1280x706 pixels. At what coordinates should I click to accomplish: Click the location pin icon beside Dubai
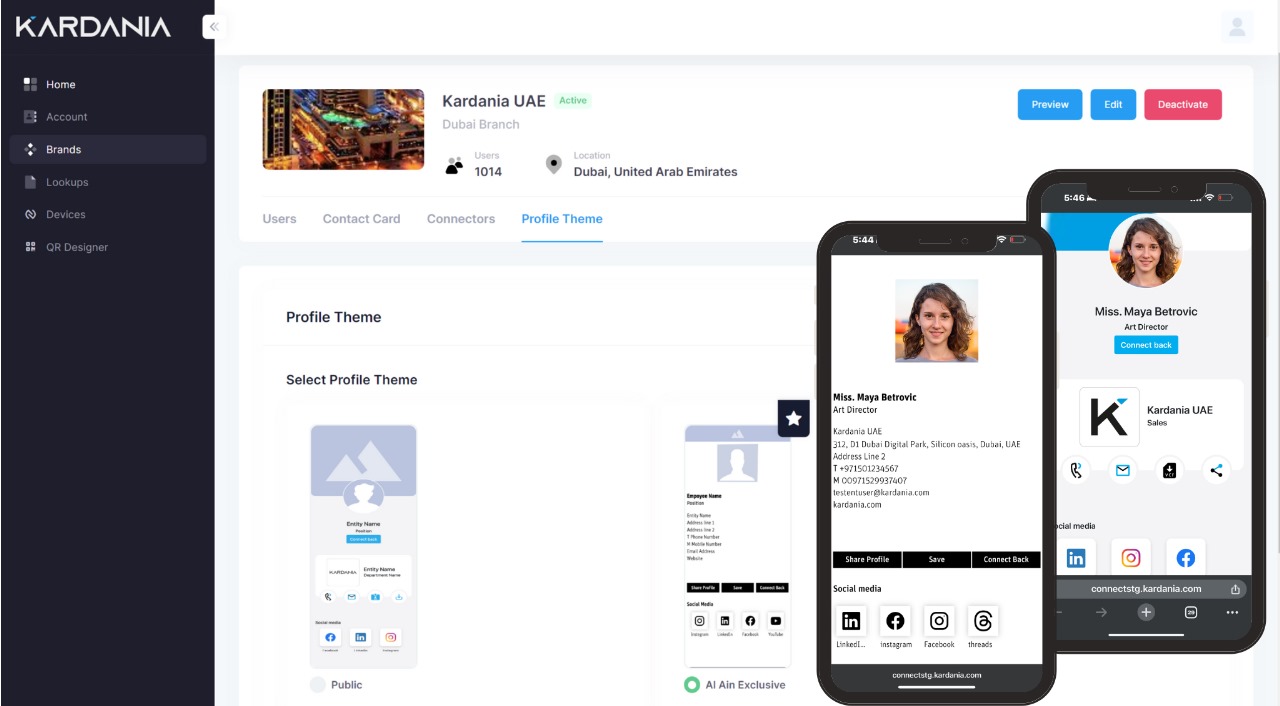[x=553, y=165]
